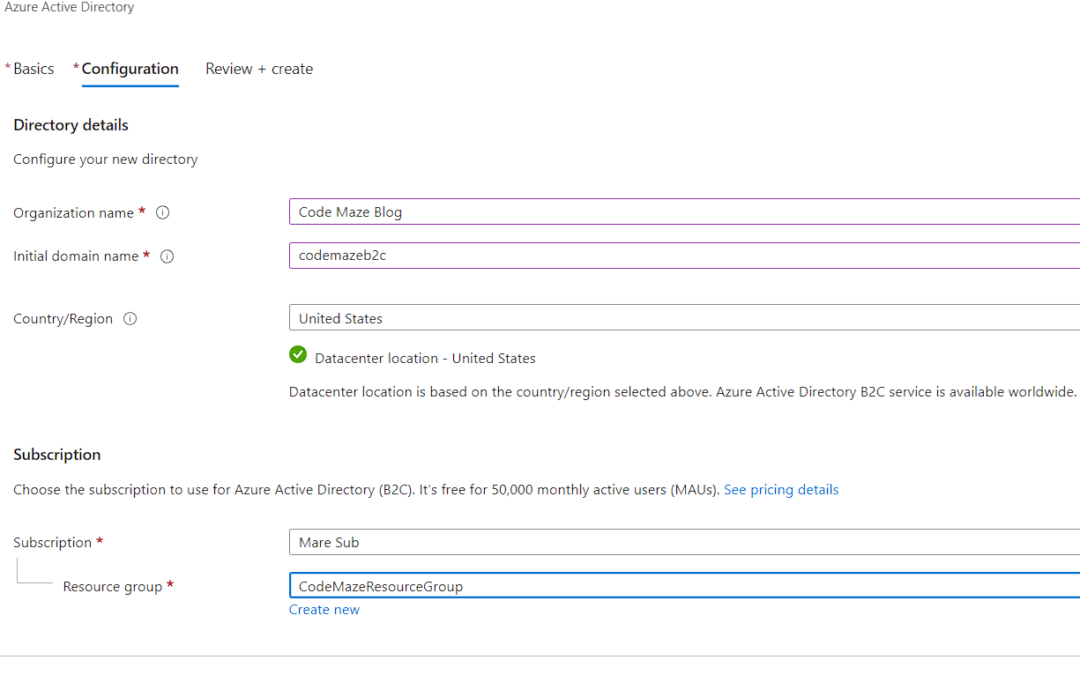Viewport: 1080px width, 675px height.
Task: Click the Organization name info icon
Action: 163,213
